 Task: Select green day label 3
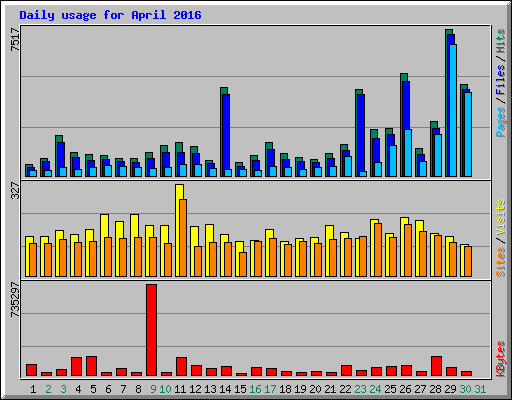(63, 389)
